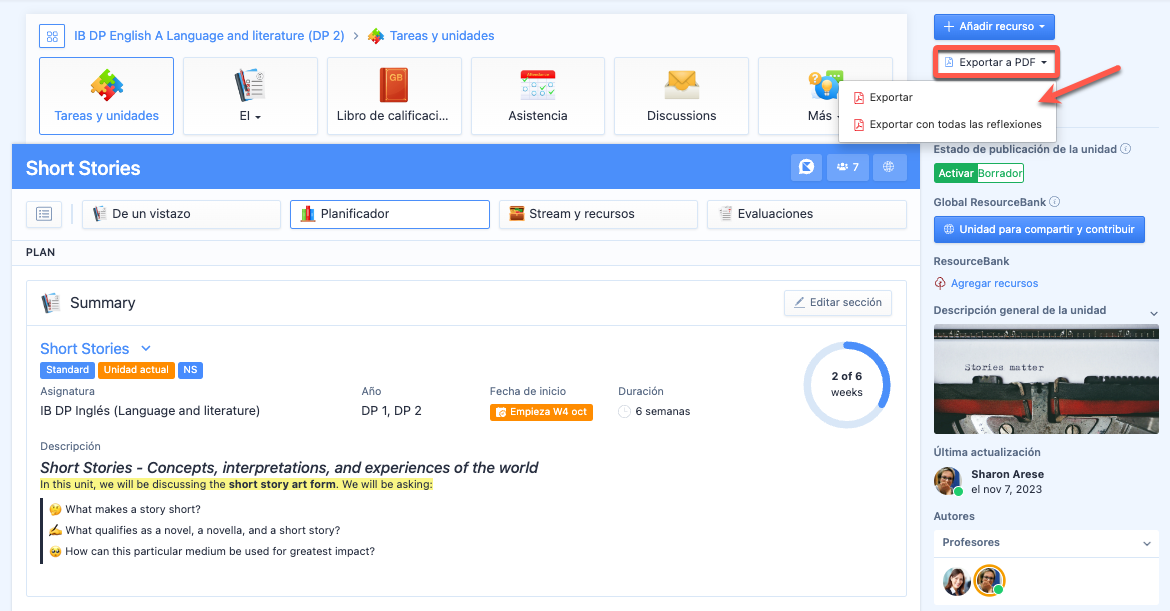Open the chat icon in Short Stories header

coord(806,167)
